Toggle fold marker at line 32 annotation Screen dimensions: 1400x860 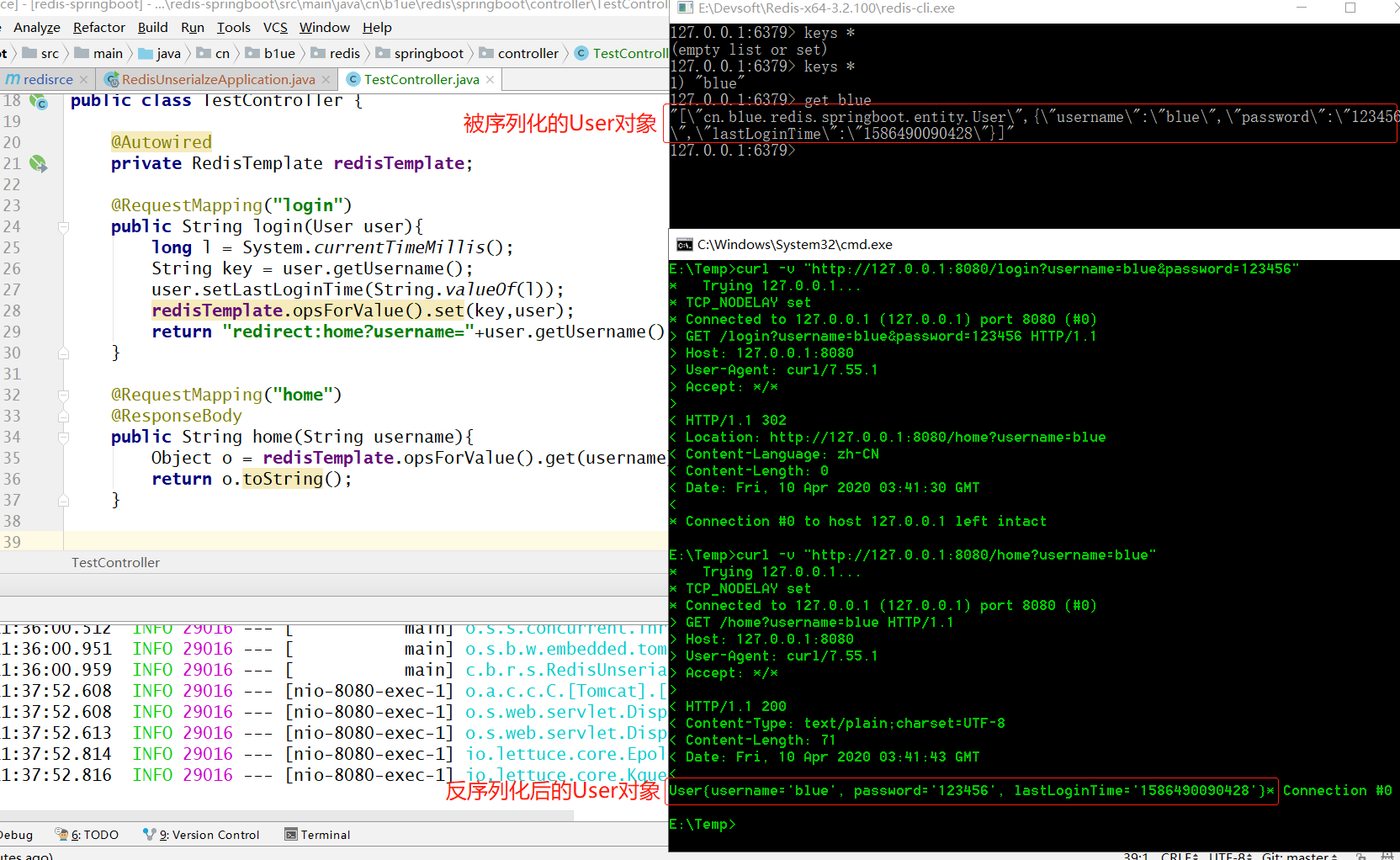(x=63, y=395)
